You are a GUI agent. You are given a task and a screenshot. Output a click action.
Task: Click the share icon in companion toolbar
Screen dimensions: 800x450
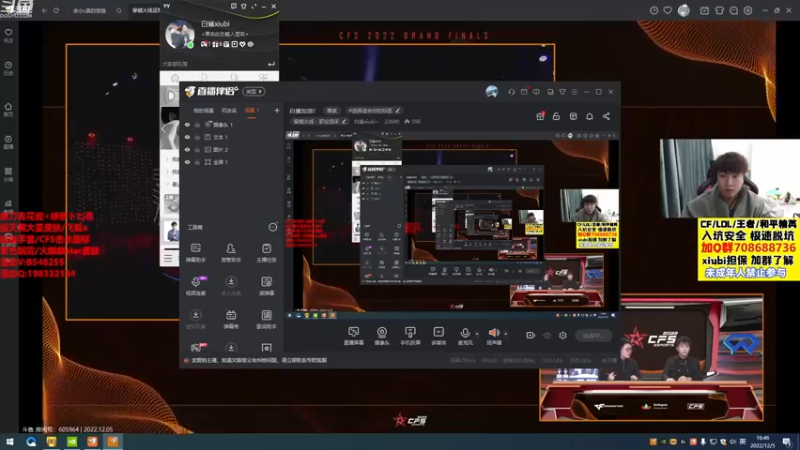(x=606, y=116)
